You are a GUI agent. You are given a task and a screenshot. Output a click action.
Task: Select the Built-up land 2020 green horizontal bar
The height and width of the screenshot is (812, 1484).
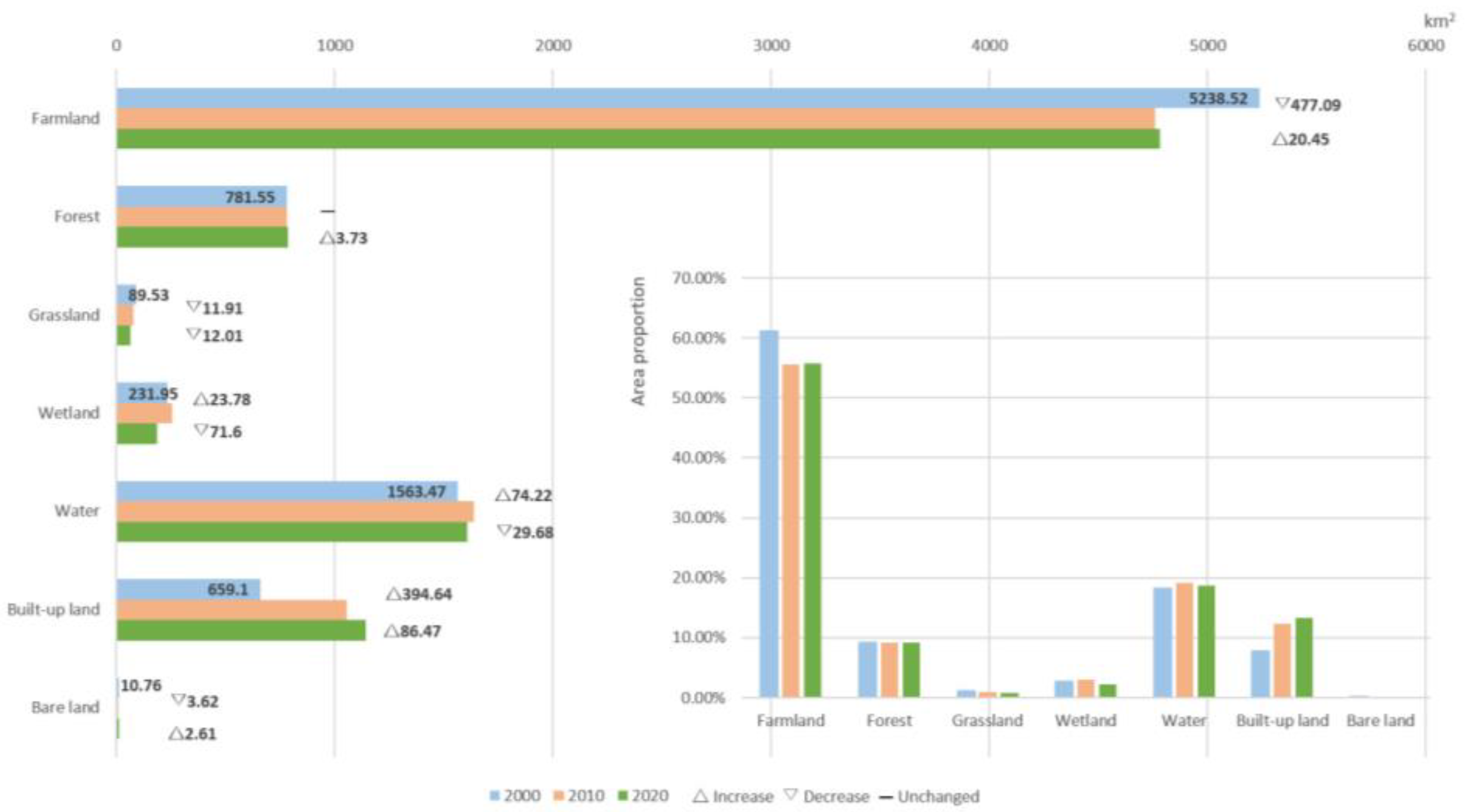pyautogui.click(x=240, y=630)
